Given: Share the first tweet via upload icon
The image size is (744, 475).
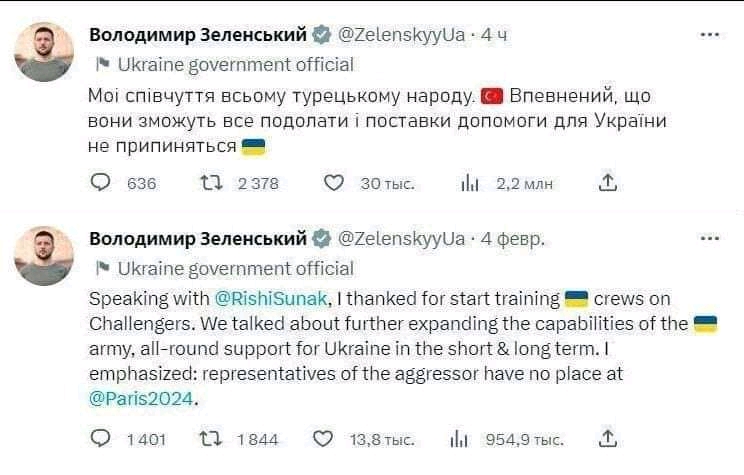Looking at the screenshot, I should click(608, 183).
